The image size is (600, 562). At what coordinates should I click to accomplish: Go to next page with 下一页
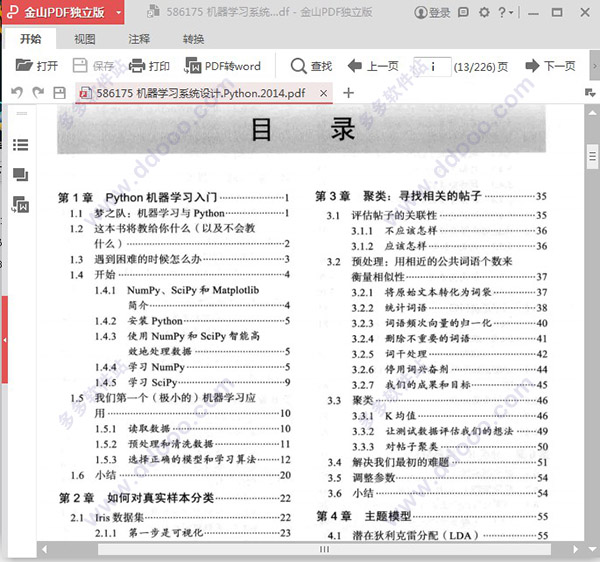[550, 66]
